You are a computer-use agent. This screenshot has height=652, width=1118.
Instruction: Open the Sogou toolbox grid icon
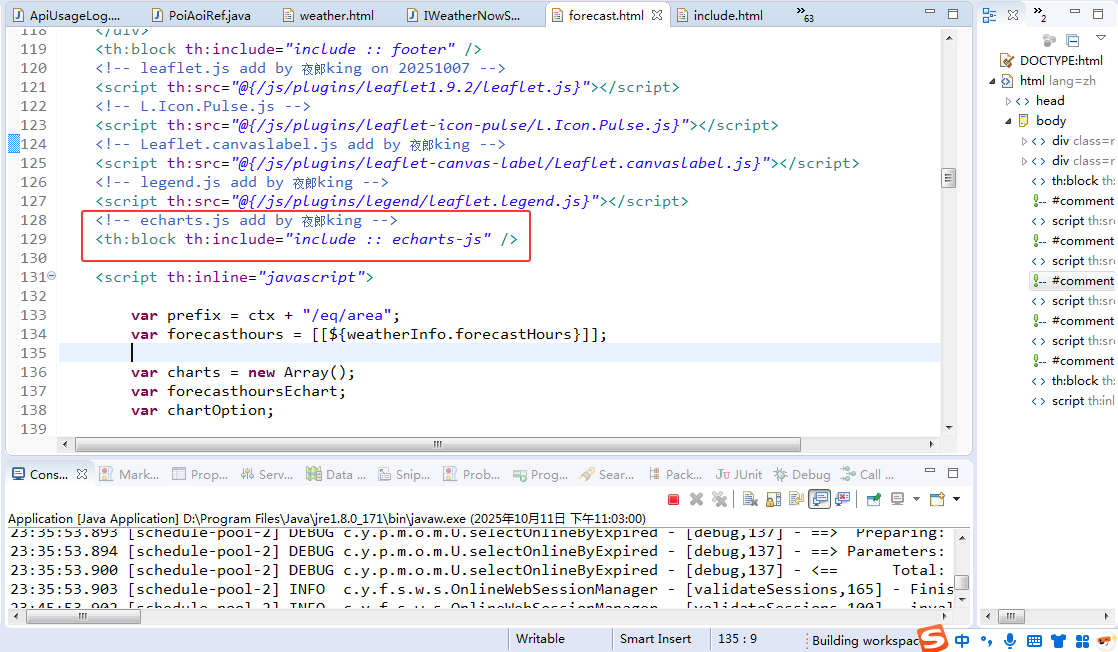click(x=1082, y=641)
